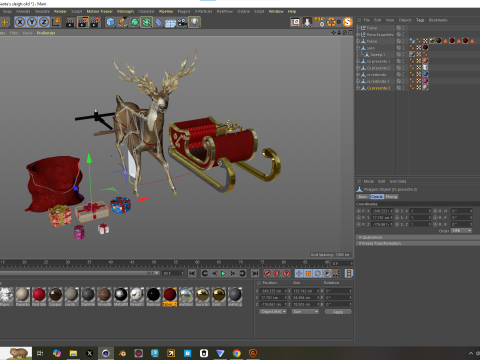Switch to the Coord. tab
The image size is (480, 360).
pyautogui.click(x=377, y=197)
